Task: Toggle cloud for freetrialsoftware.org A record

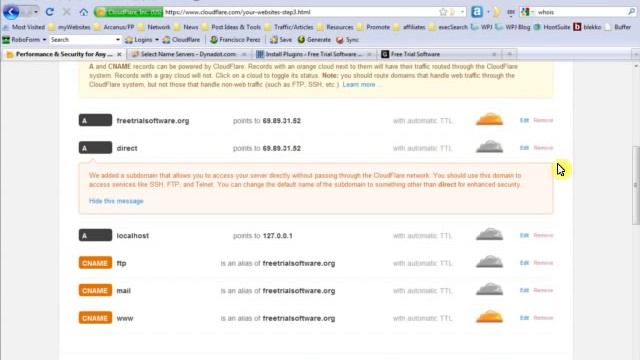Action: pos(489,120)
